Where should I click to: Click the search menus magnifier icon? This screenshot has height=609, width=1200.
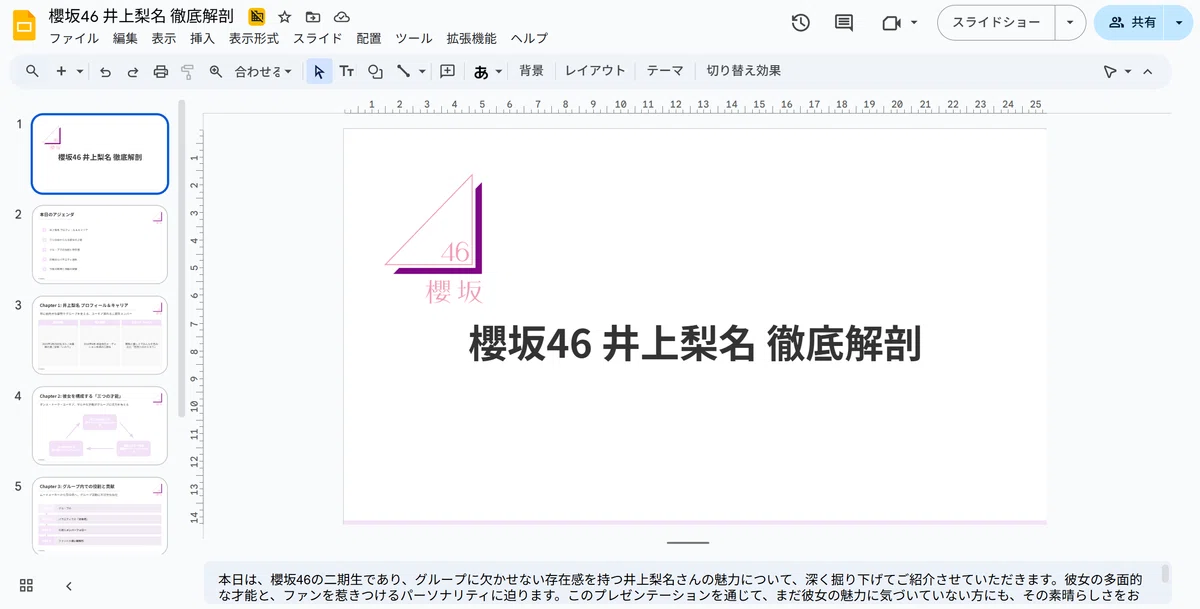pyautogui.click(x=32, y=71)
